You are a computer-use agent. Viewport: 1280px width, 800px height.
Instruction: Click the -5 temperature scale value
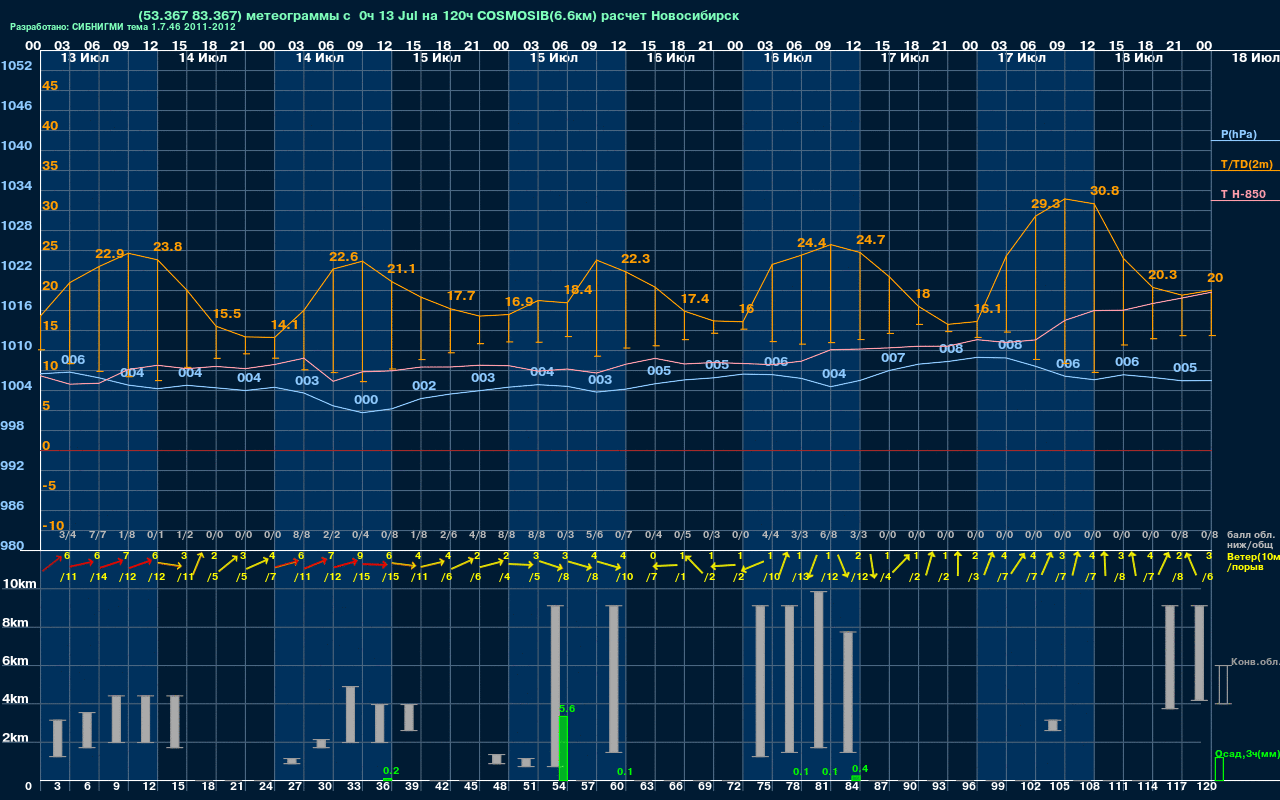click(x=49, y=486)
